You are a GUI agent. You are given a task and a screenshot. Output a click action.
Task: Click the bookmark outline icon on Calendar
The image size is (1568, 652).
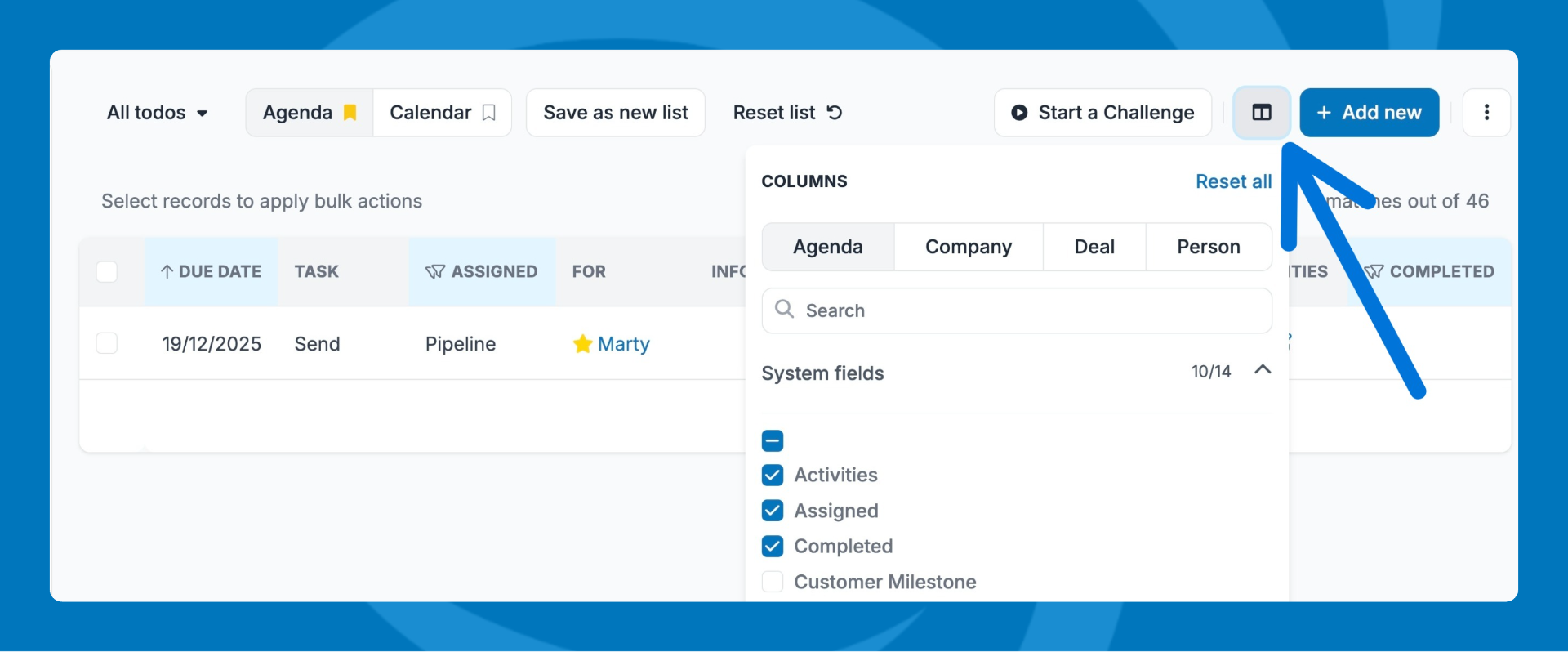488,113
